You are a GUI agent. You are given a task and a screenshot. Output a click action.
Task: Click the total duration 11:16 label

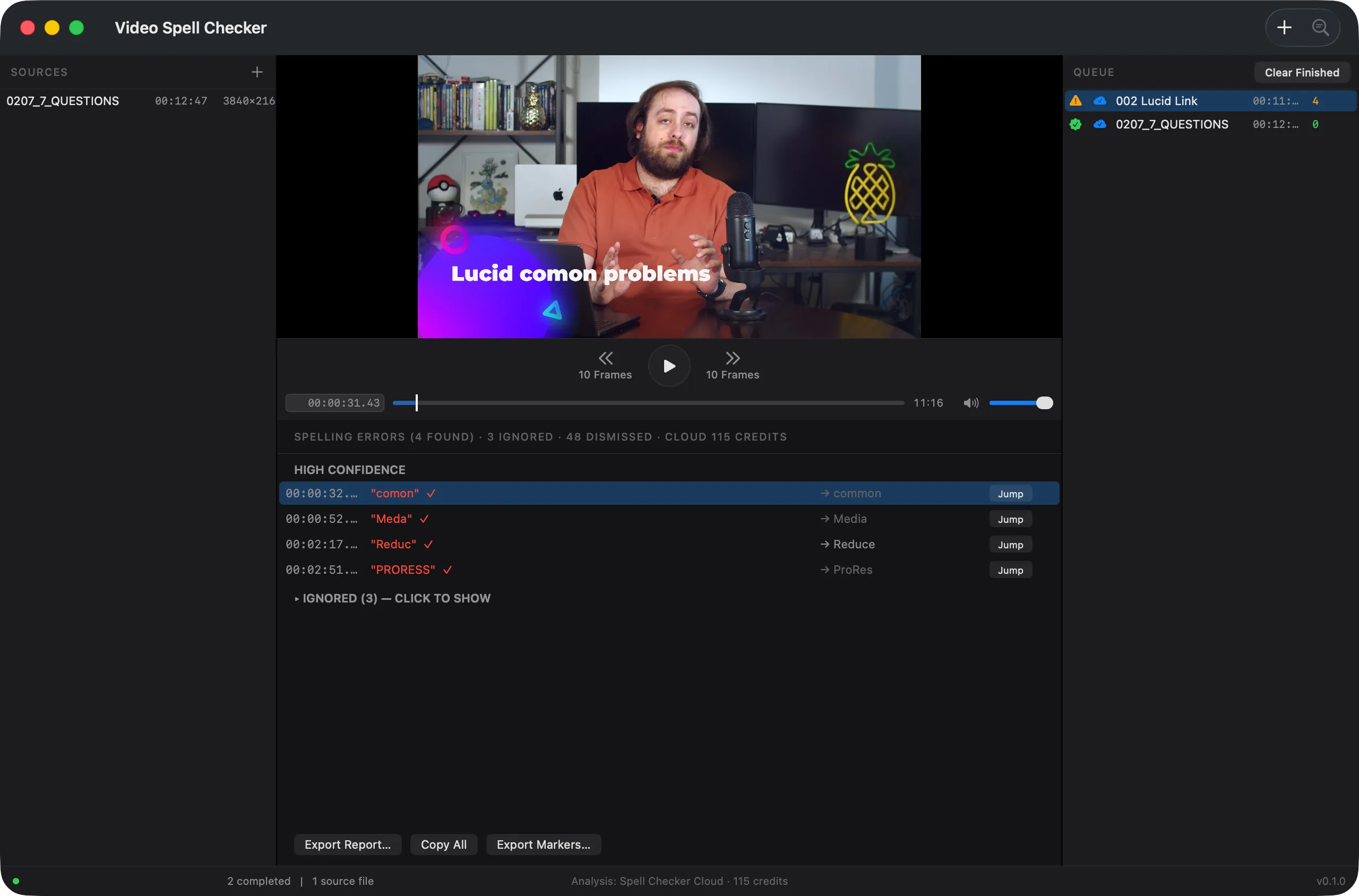[x=928, y=403]
